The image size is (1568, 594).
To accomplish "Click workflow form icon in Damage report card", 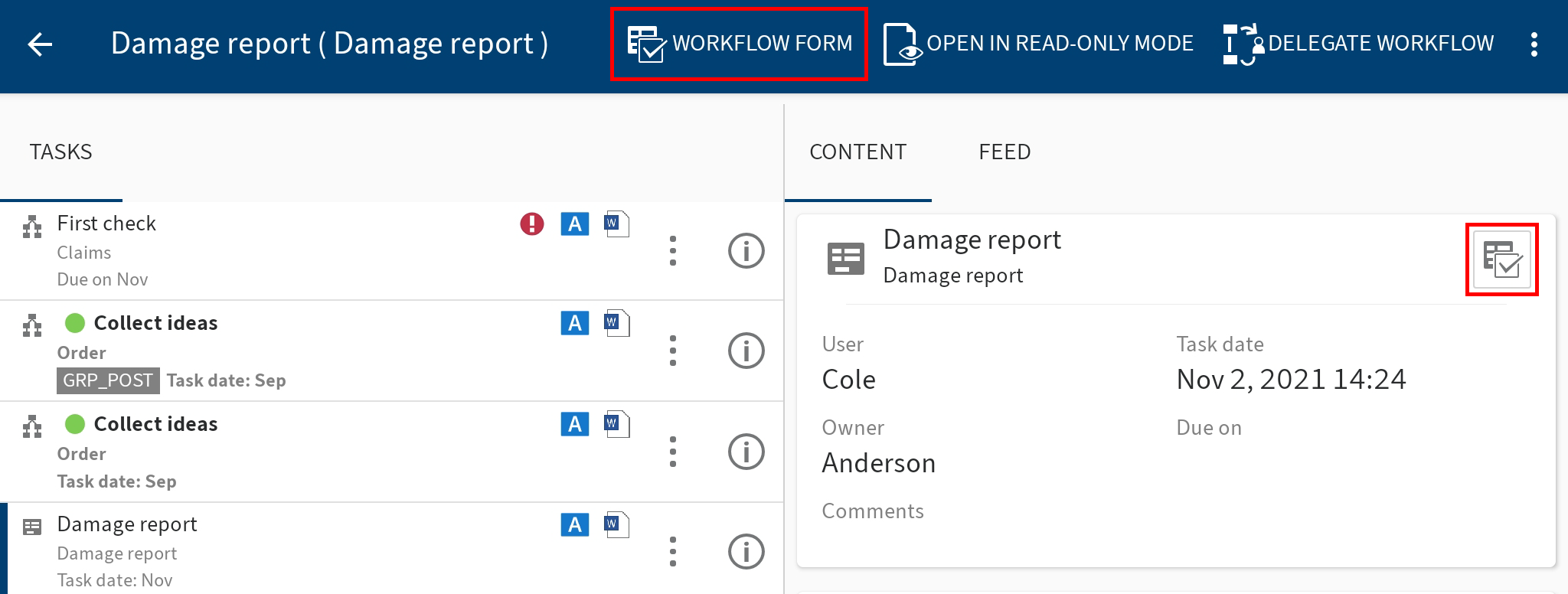I will (x=1502, y=259).
